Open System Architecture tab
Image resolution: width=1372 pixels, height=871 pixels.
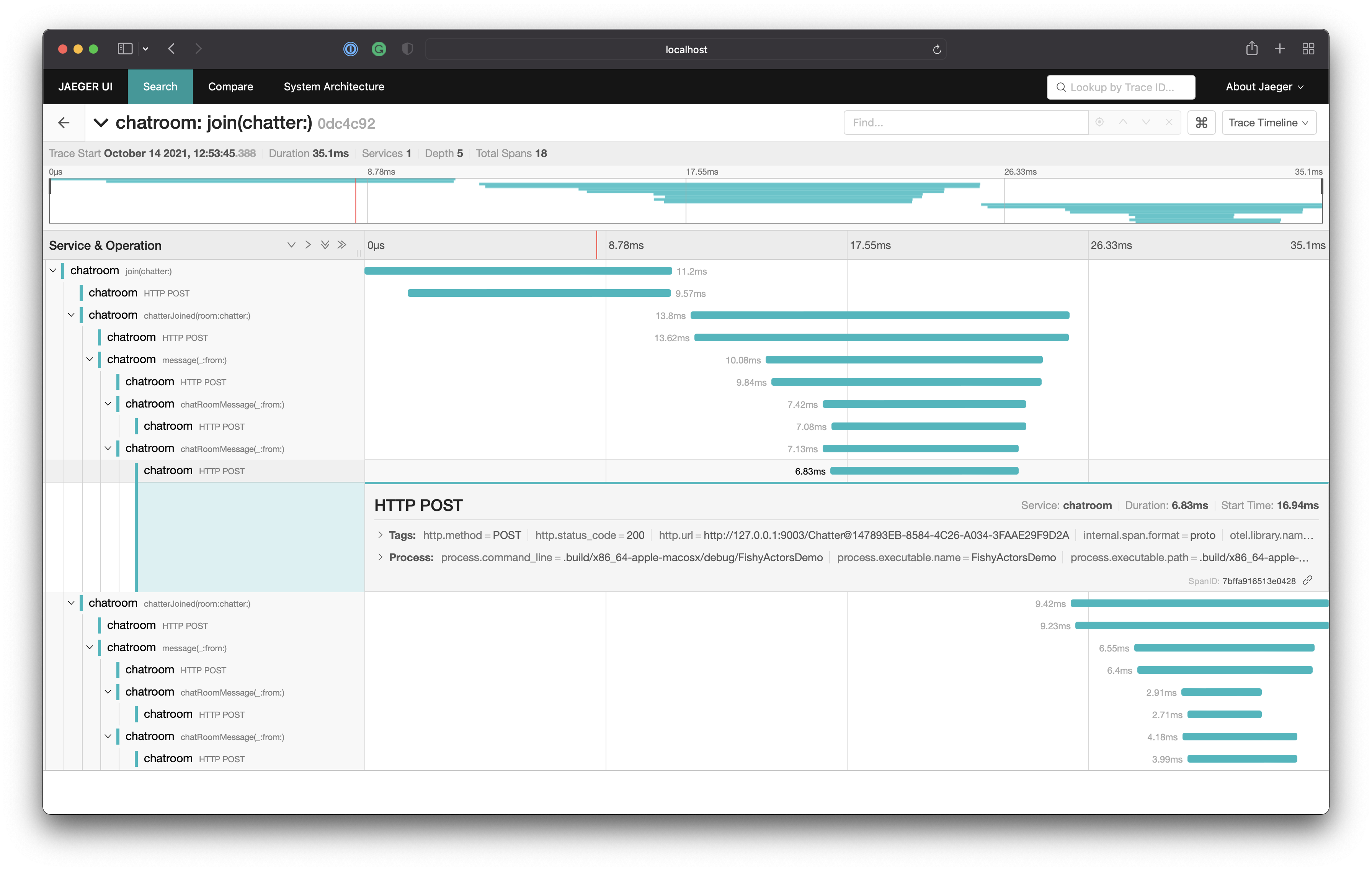[334, 87]
